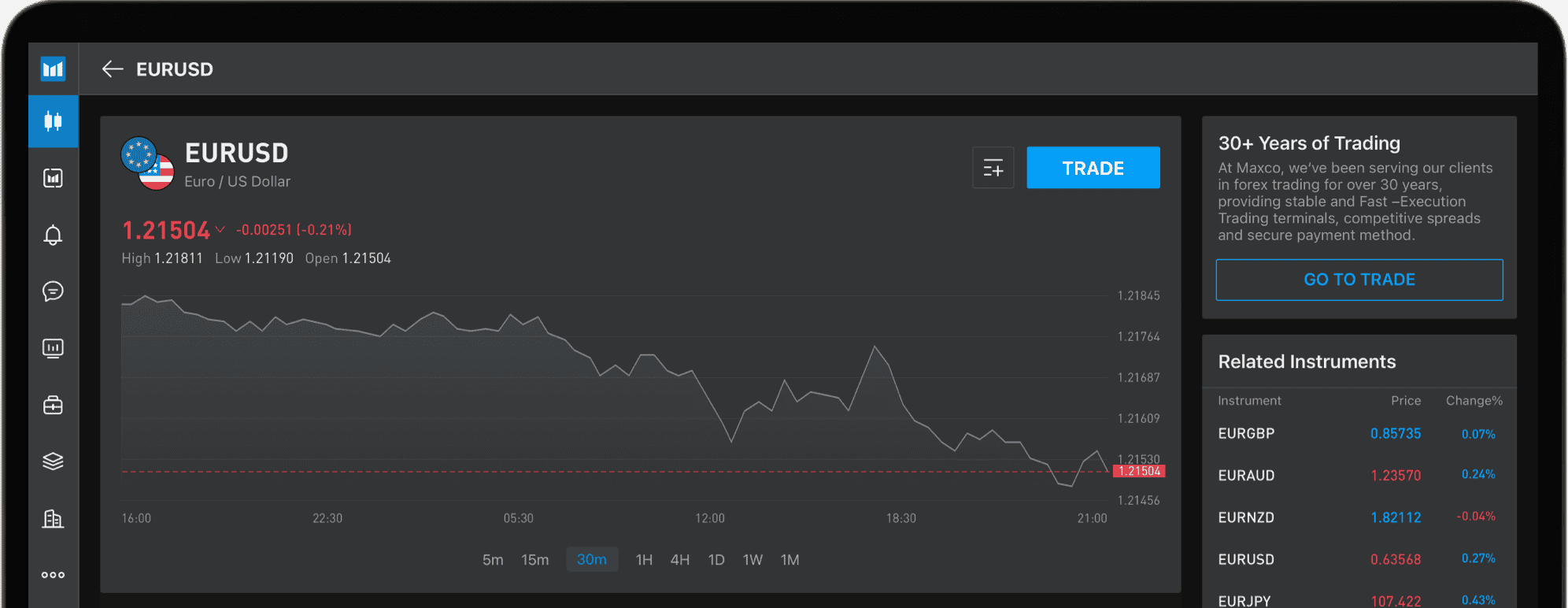This screenshot has height=608, width=1568.
Task: Open the EURJPY related instrument row
Action: [1359, 599]
